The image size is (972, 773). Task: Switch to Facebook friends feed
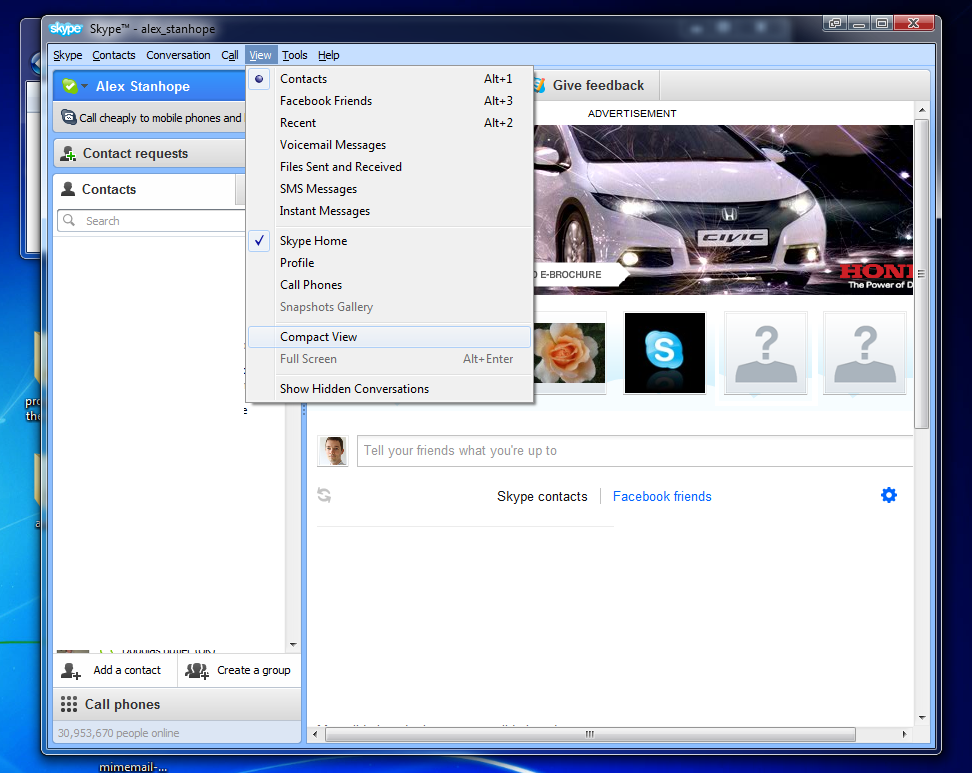click(x=662, y=497)
